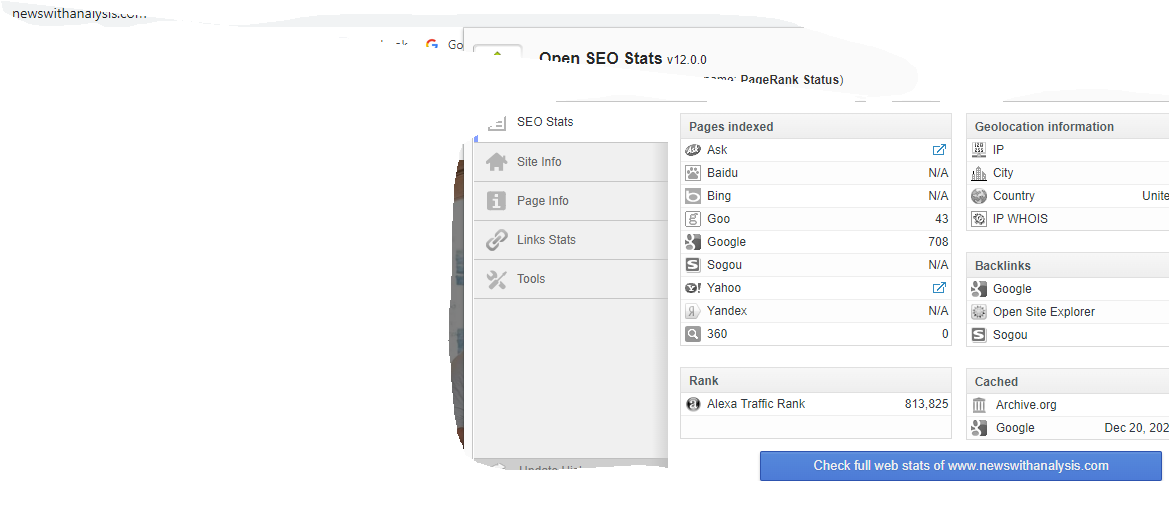Viewport: 1169px width, 506px height.
Task: Click the 360 pages indexed count 0
Action: click(945, 334)
